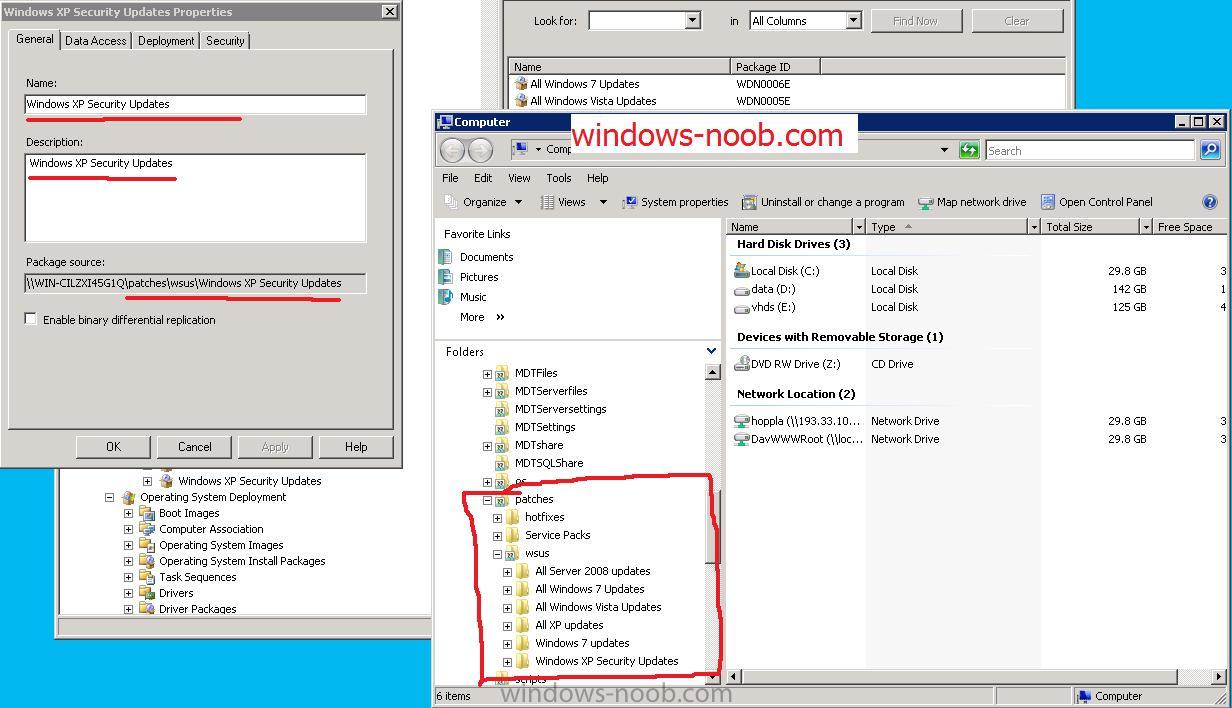The height and width of the screenshot is (708, 1232).
Task: Collapse the wsus folder tree node
Action: coord(497,553)
